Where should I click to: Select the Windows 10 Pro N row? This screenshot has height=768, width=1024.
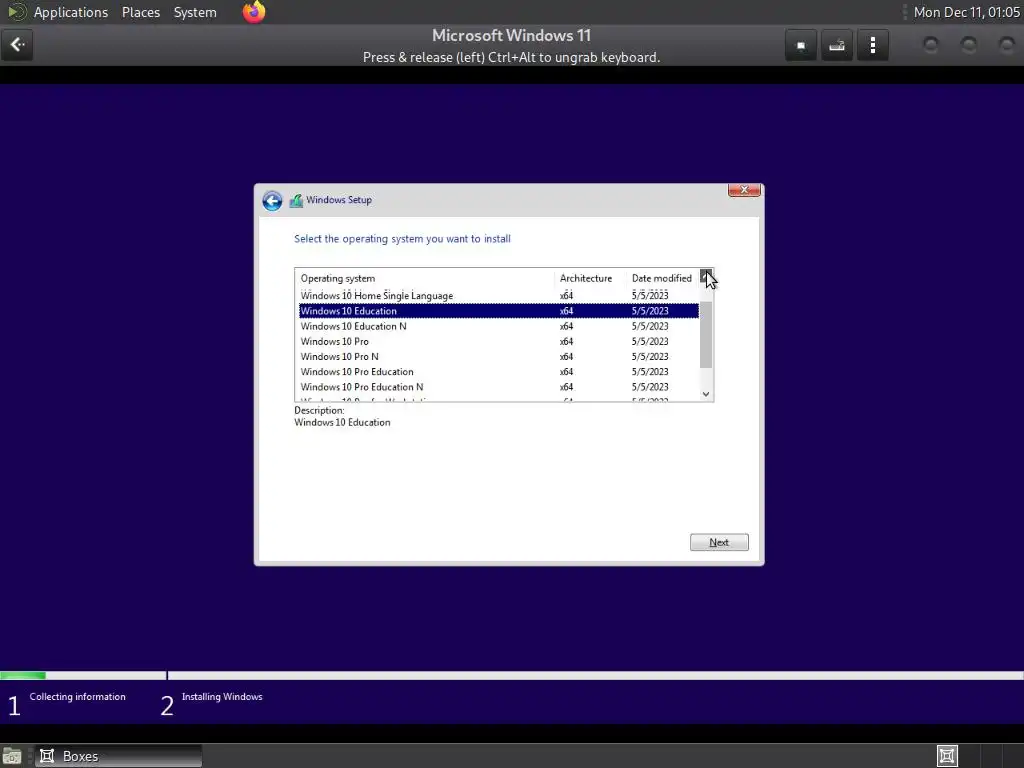(x=498, y=357)
